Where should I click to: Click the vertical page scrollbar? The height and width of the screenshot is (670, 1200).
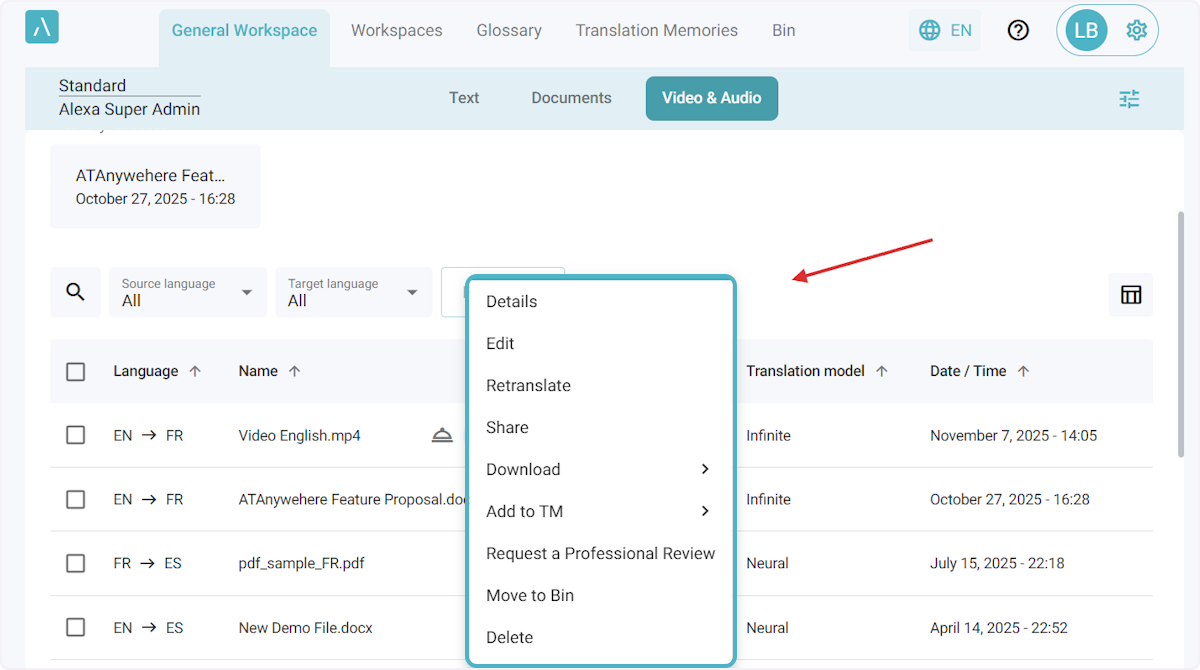click(1183, 330)
